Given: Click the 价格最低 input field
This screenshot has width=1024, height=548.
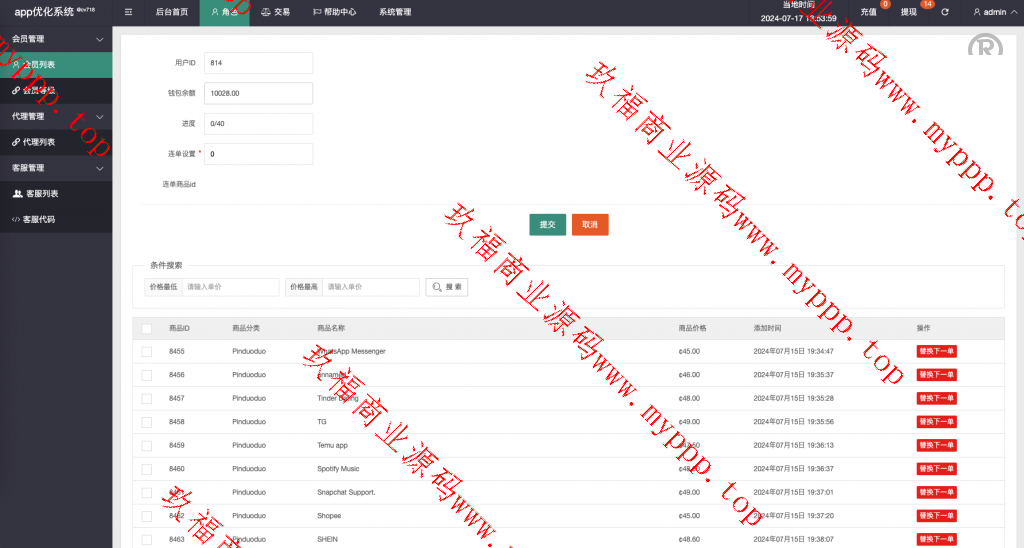Looking at the screenshot, I should tap(230, 287).
